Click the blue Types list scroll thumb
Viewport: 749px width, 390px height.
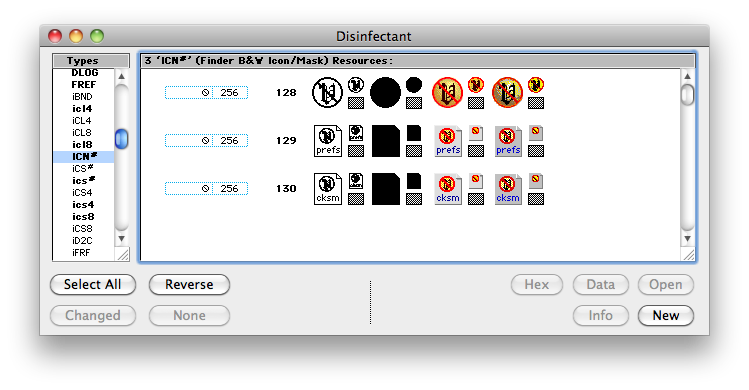pyautogui.click(x=122, y=139)
